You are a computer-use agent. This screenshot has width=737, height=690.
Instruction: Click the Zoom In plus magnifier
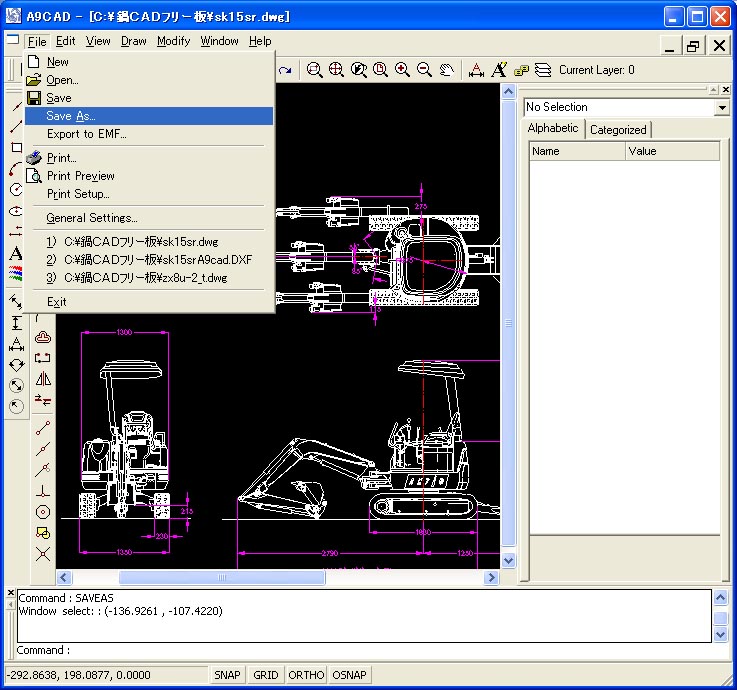[402, 70]
